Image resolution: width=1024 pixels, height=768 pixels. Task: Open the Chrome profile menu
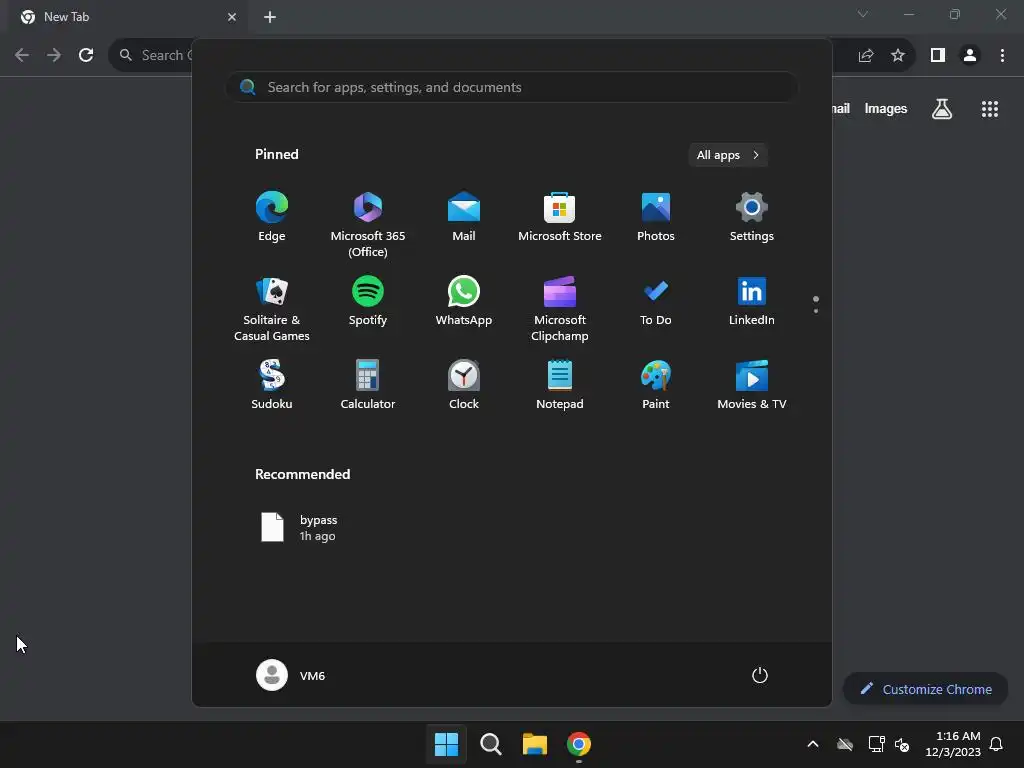click(970, 56)
